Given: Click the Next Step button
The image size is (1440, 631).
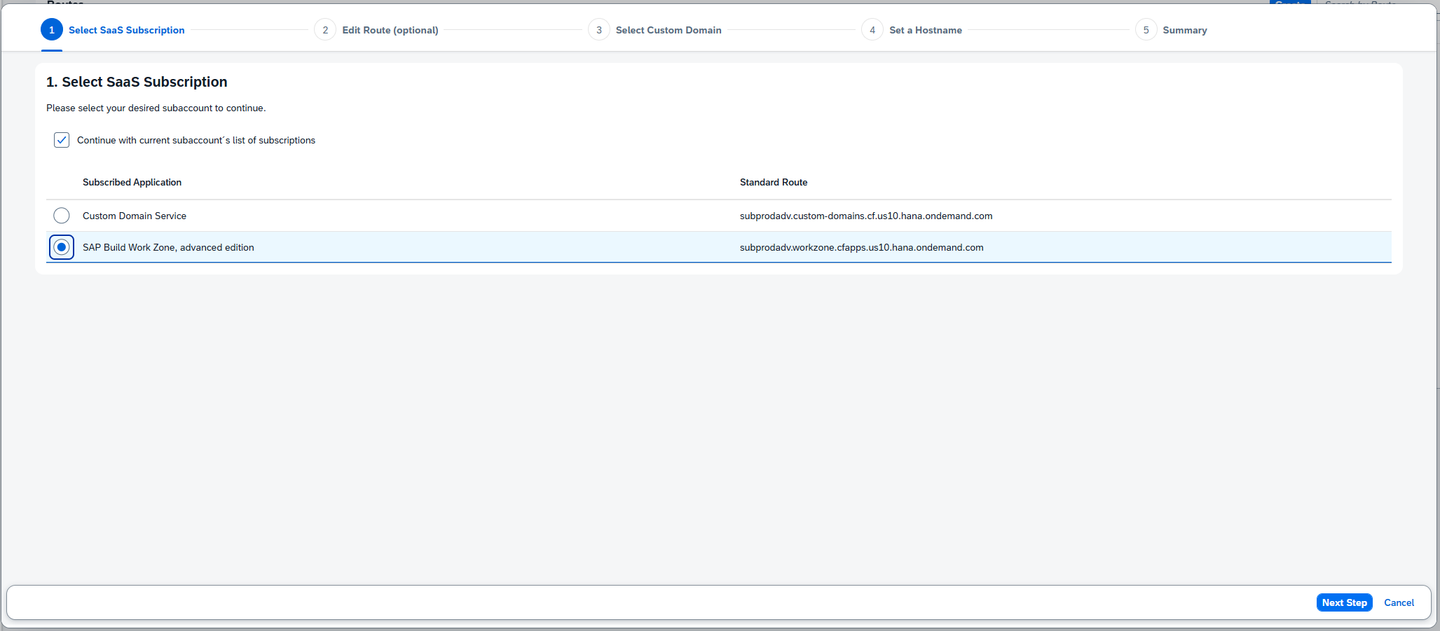Looking at the screenshot, I should click(1344, 603).
